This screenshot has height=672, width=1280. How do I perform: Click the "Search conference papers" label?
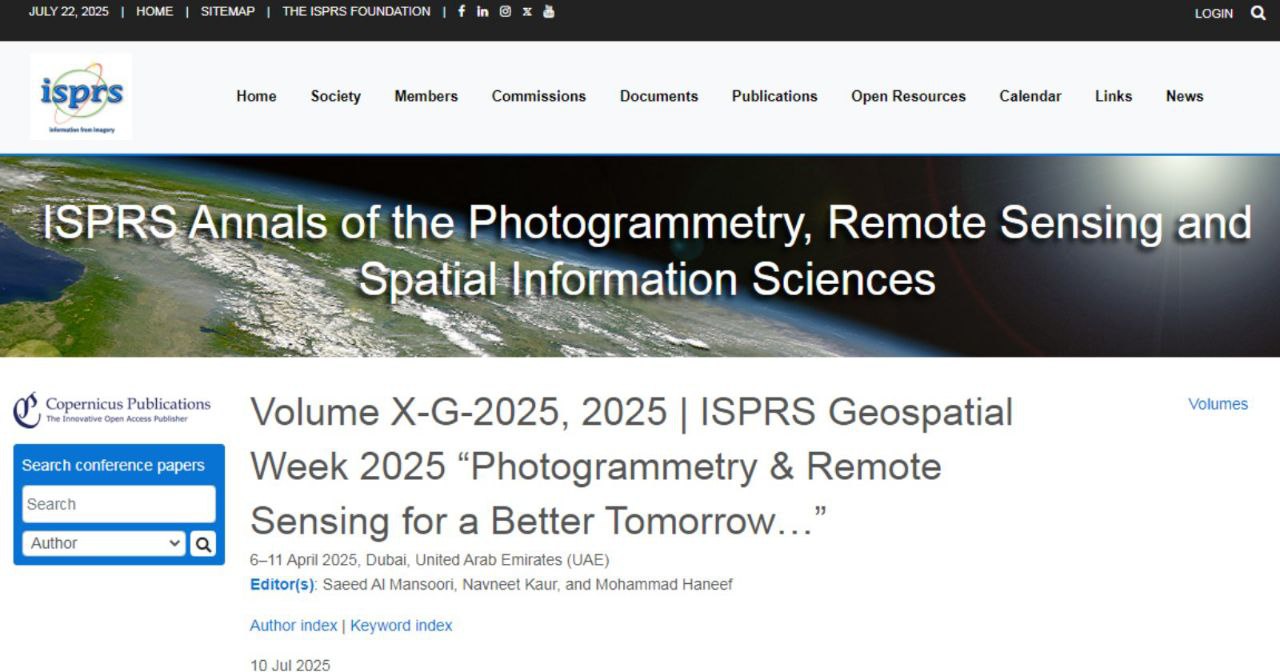pyautogui.click(x=113, y=465)
